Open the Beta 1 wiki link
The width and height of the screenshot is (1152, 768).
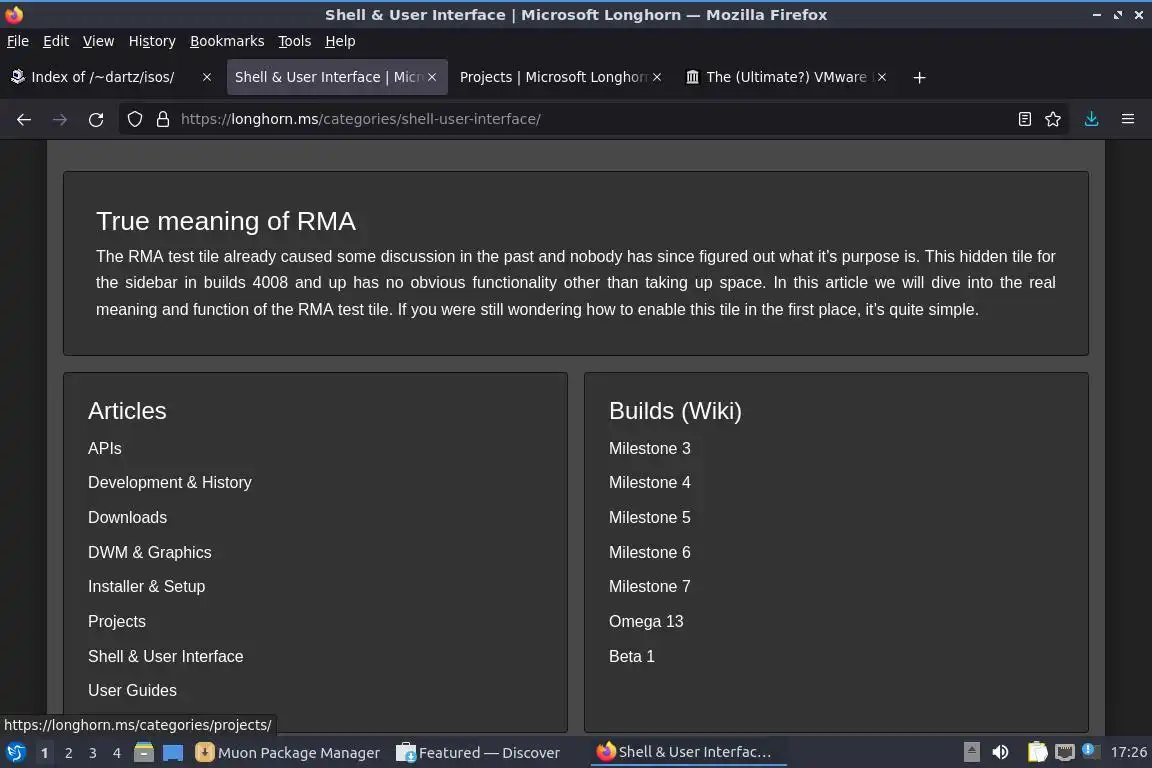[631, 656]
